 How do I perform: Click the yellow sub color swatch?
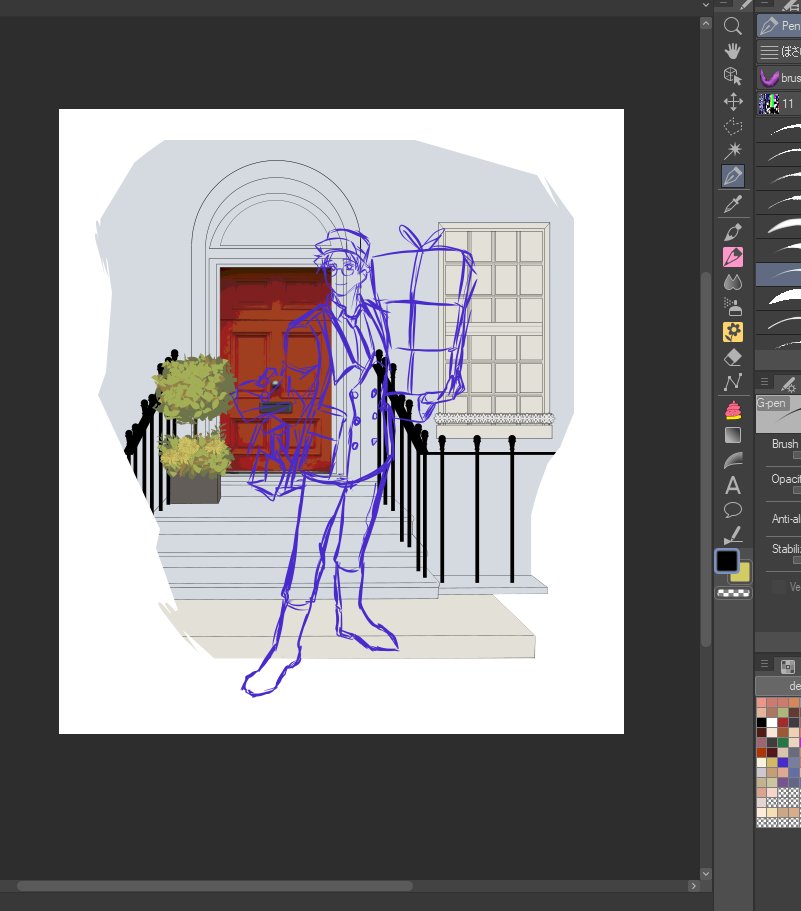(742, 573)
